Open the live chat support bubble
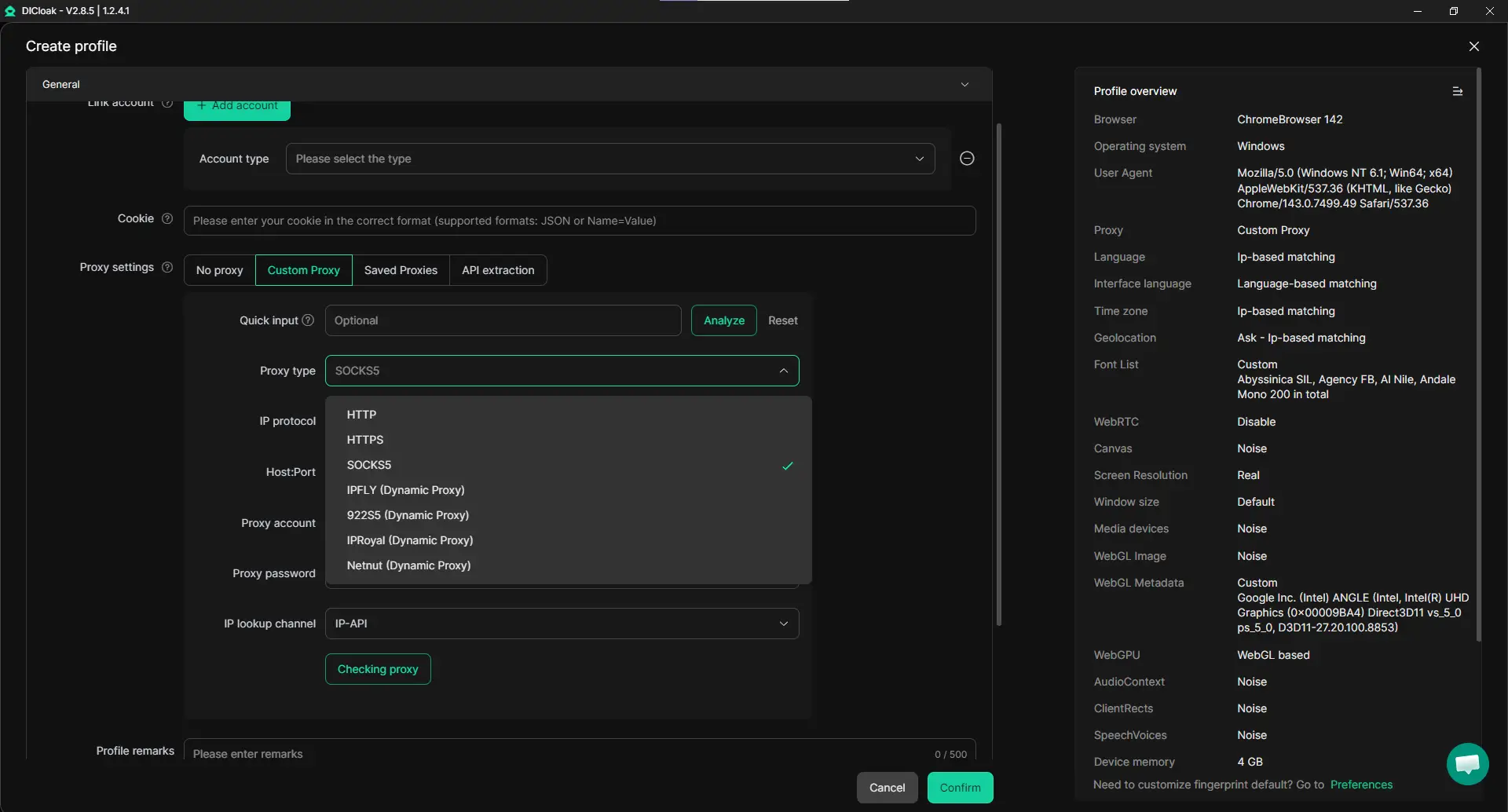The height and width of the screenshot is (812, 1508). 1466,763
